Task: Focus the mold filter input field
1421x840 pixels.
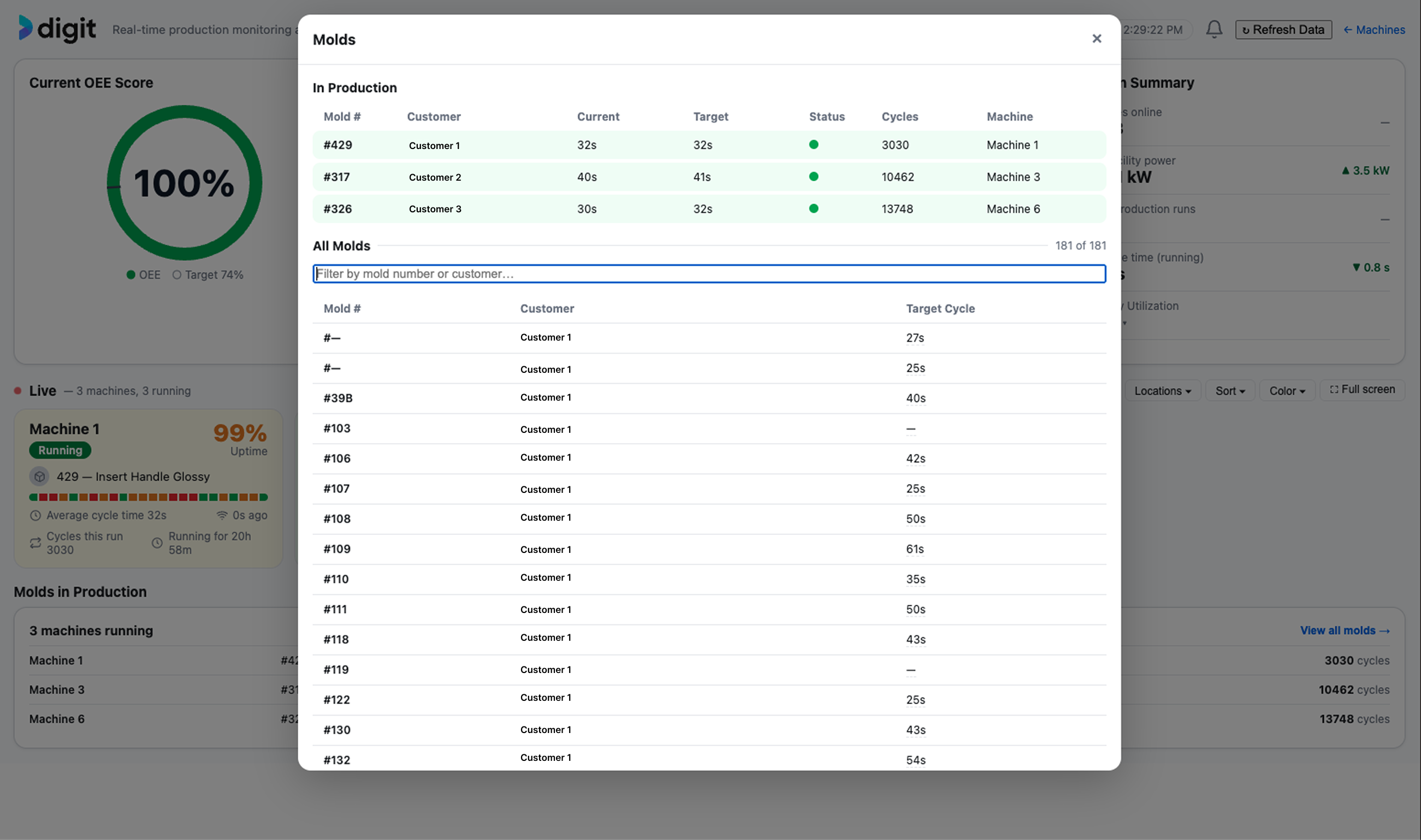Action: [709, 273]
